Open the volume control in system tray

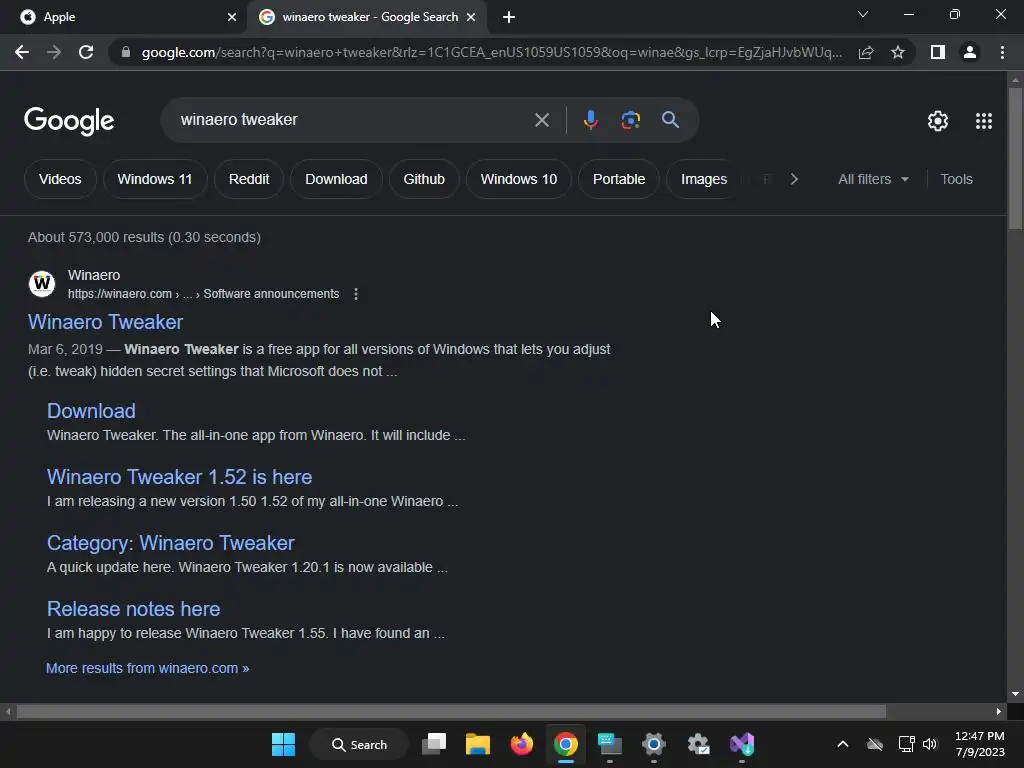click(930, 744)
